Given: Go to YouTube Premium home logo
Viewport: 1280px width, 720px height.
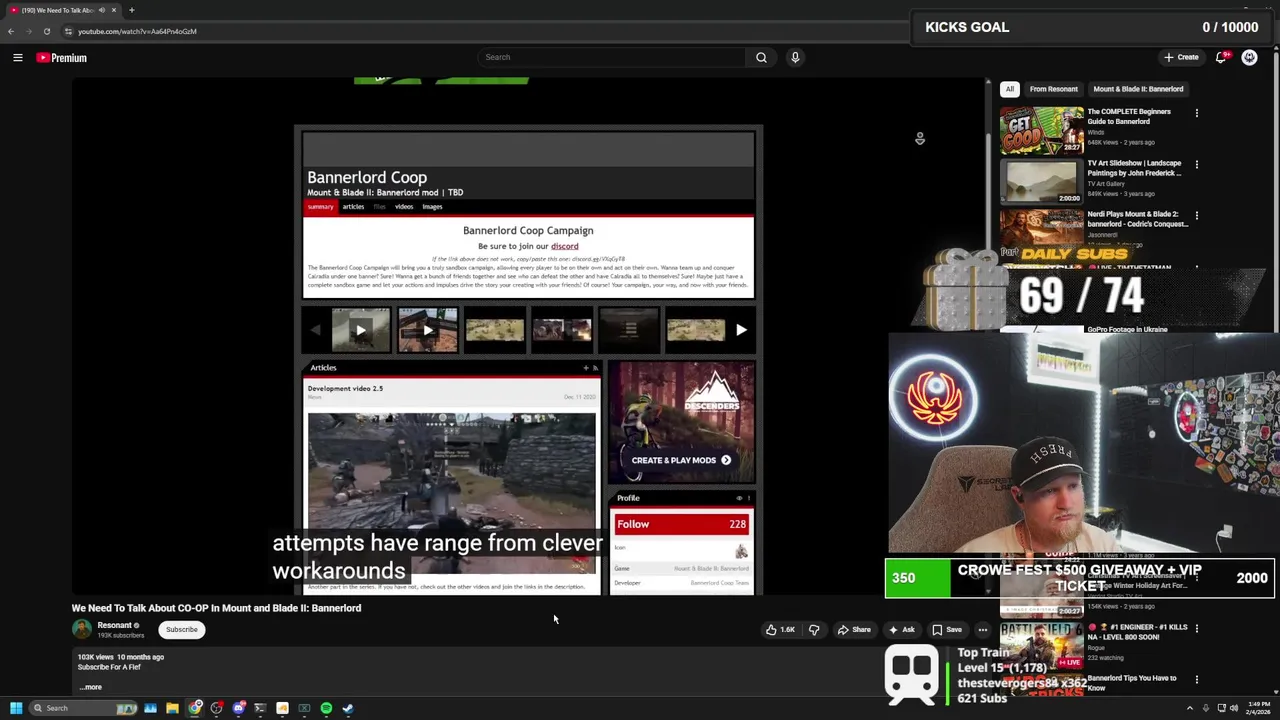Looking at the screenshot, I should 62,58.
